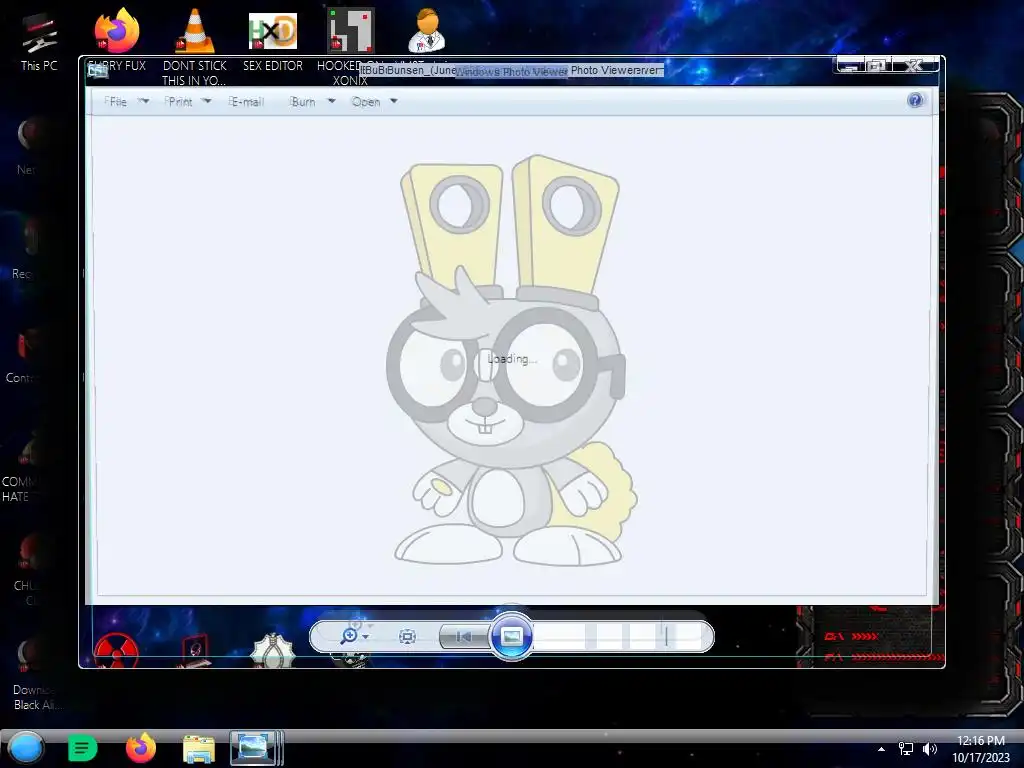Viewport: 1024px width, 768px height.
Task: Expand the Burn dropdown arrow
Action: coord(331,101)
